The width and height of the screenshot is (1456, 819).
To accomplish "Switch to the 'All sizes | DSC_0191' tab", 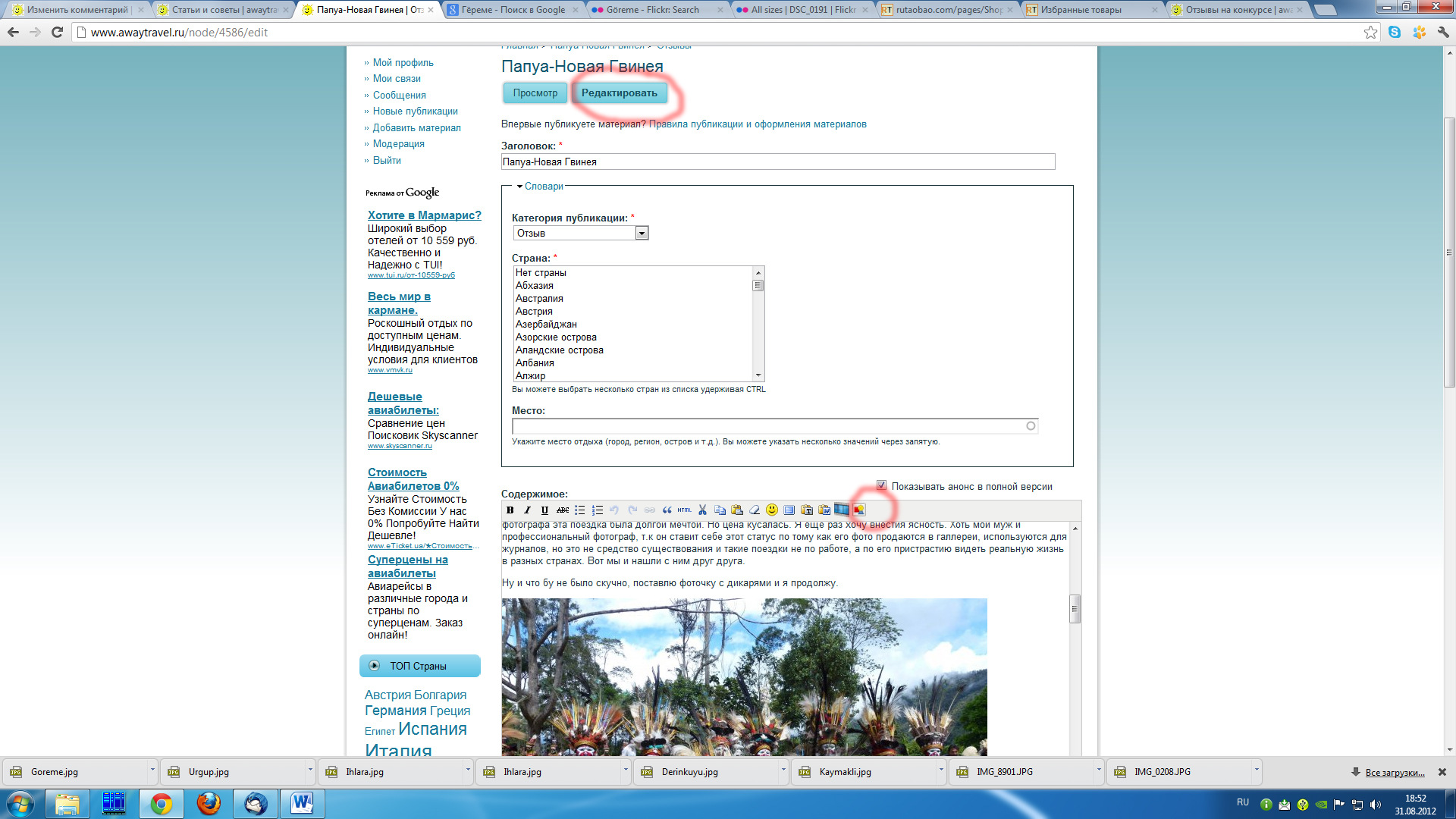I will (802, 10).
